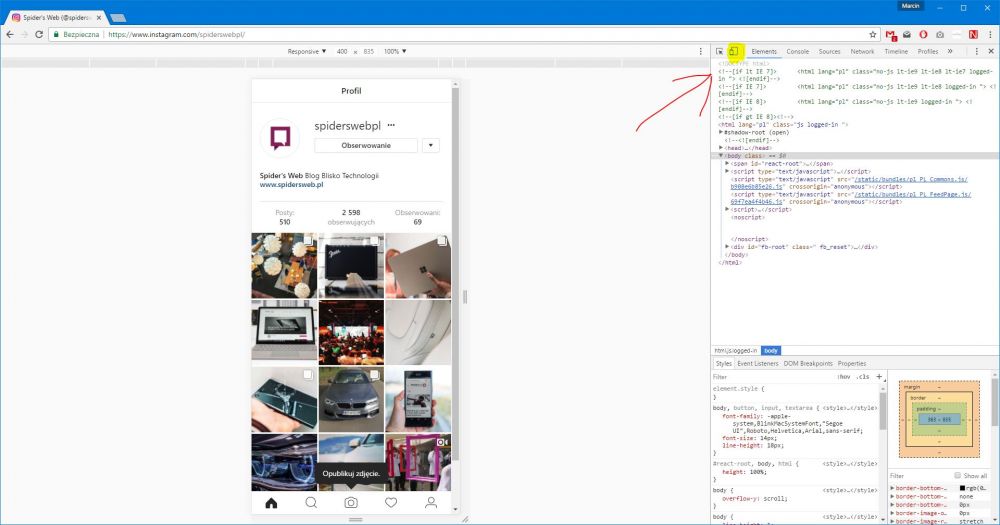Expand the #shadow-root node

click(x=721, y=133)
